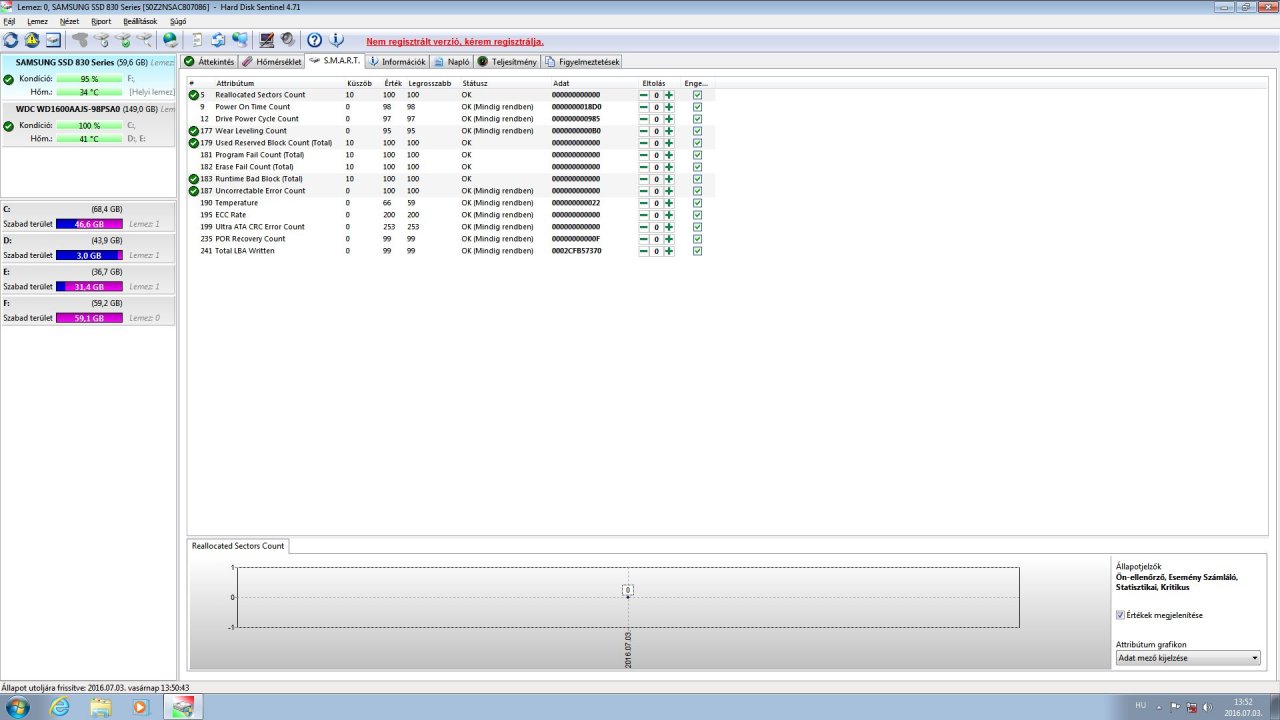Click the Nem regisztrált verzió registration link

pyautogui.click(x=455, y=42)
